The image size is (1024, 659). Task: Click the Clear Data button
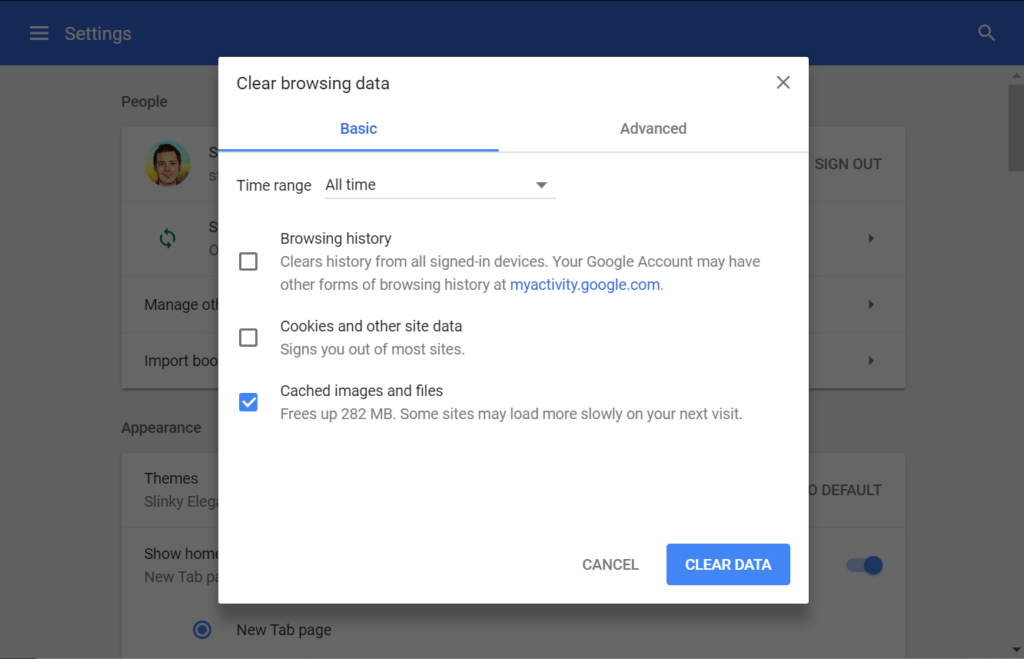(x=728, y=564)
